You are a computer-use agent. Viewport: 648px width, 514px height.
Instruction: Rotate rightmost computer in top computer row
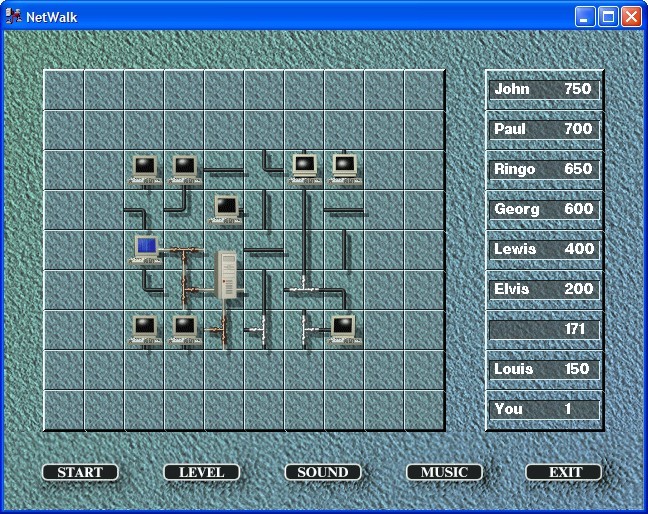345,170
